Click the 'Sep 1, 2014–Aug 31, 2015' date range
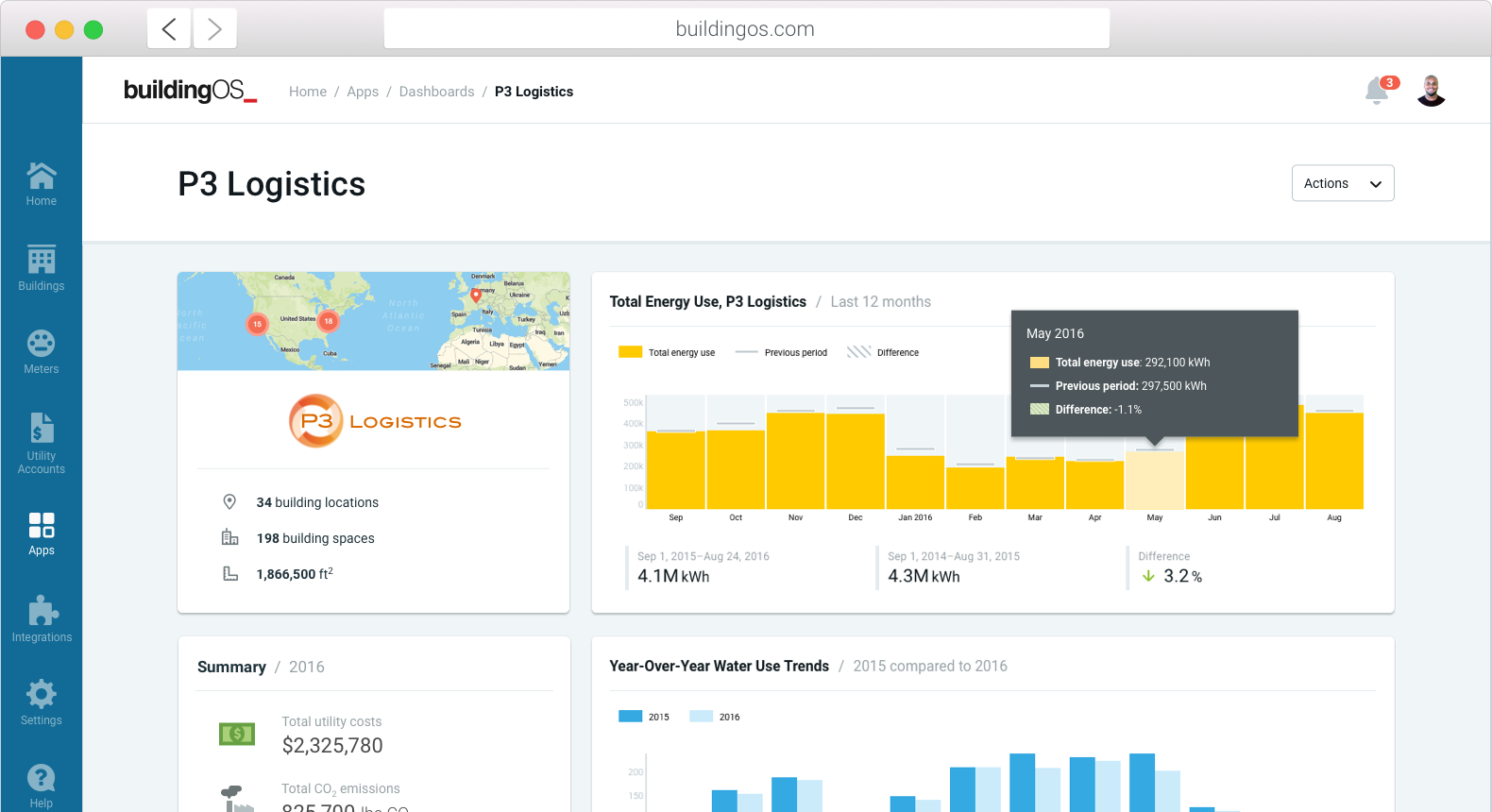This screenshot has width=1492, height=812. [954, 556]
